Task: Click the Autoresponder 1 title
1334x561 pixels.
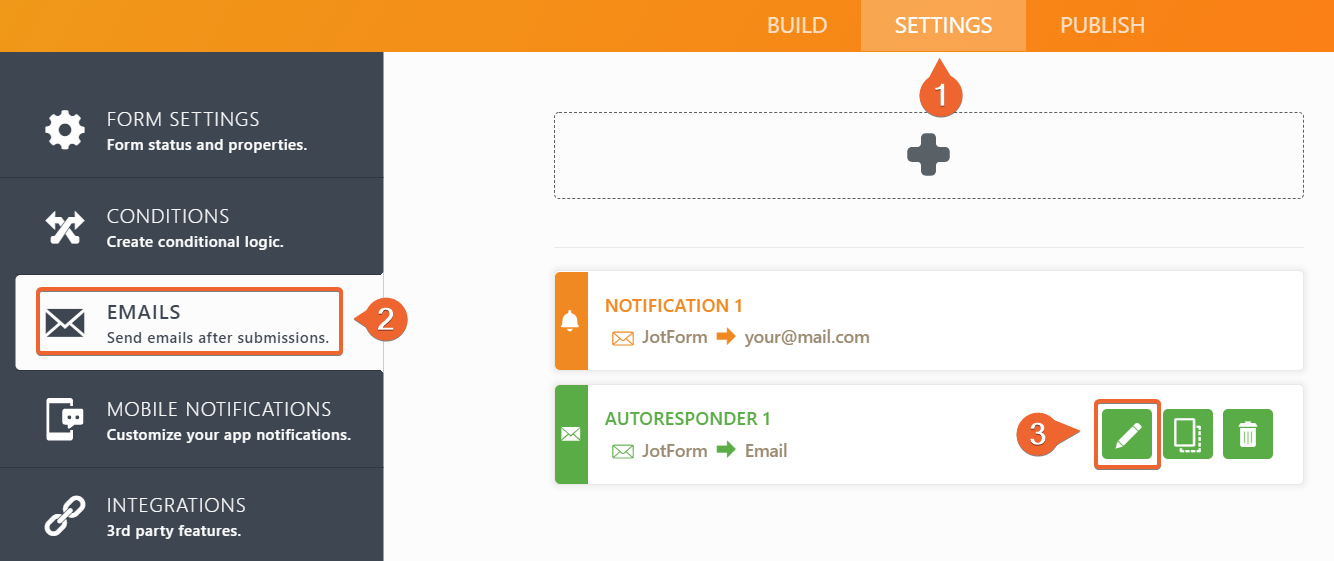Action: pyautogui.click(x=687, y=419)
